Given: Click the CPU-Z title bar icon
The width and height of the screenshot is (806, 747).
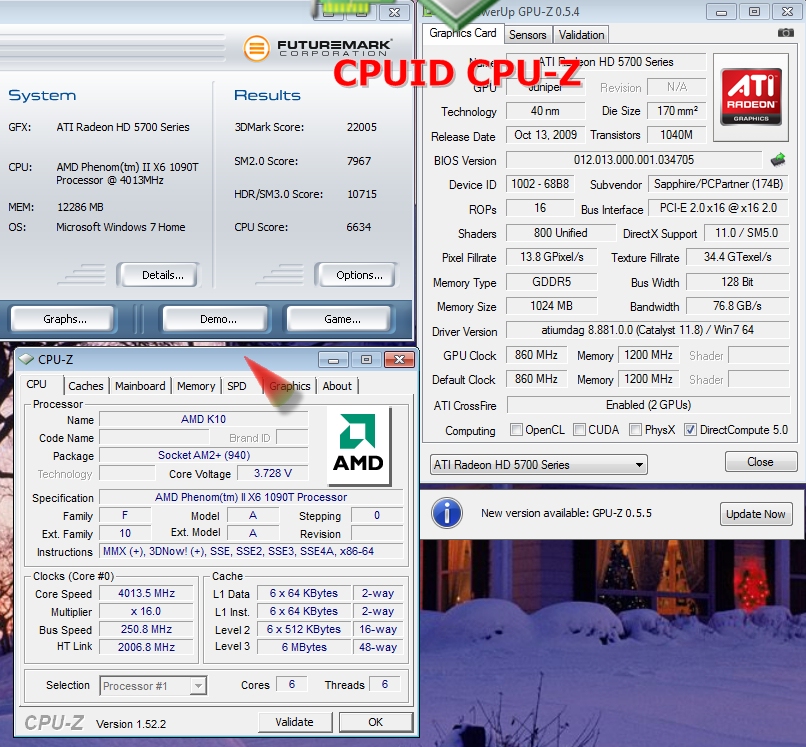Looking at the screenshot, I should pos(26,359).
